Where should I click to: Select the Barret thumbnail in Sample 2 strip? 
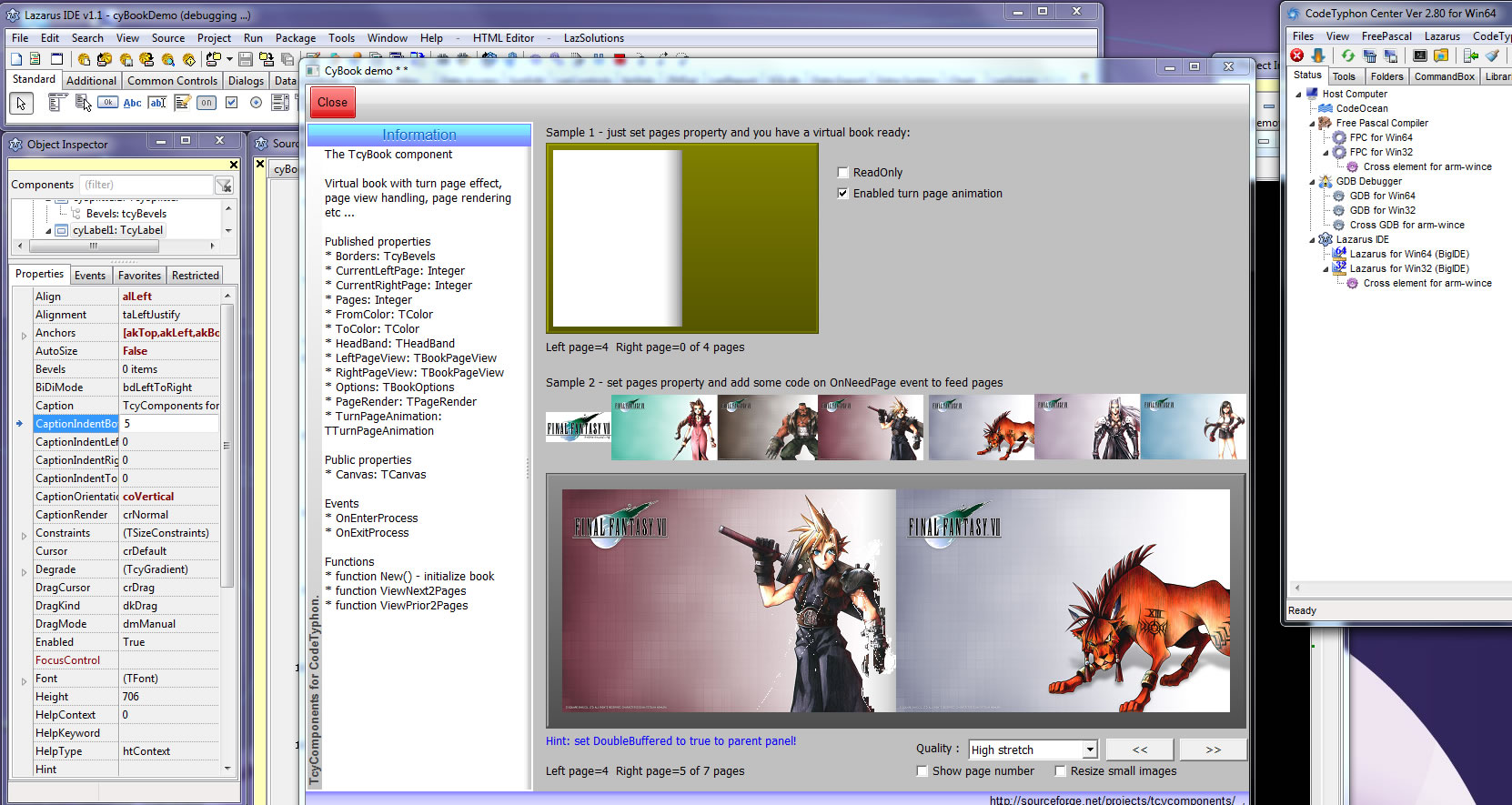tap(767, 427)
